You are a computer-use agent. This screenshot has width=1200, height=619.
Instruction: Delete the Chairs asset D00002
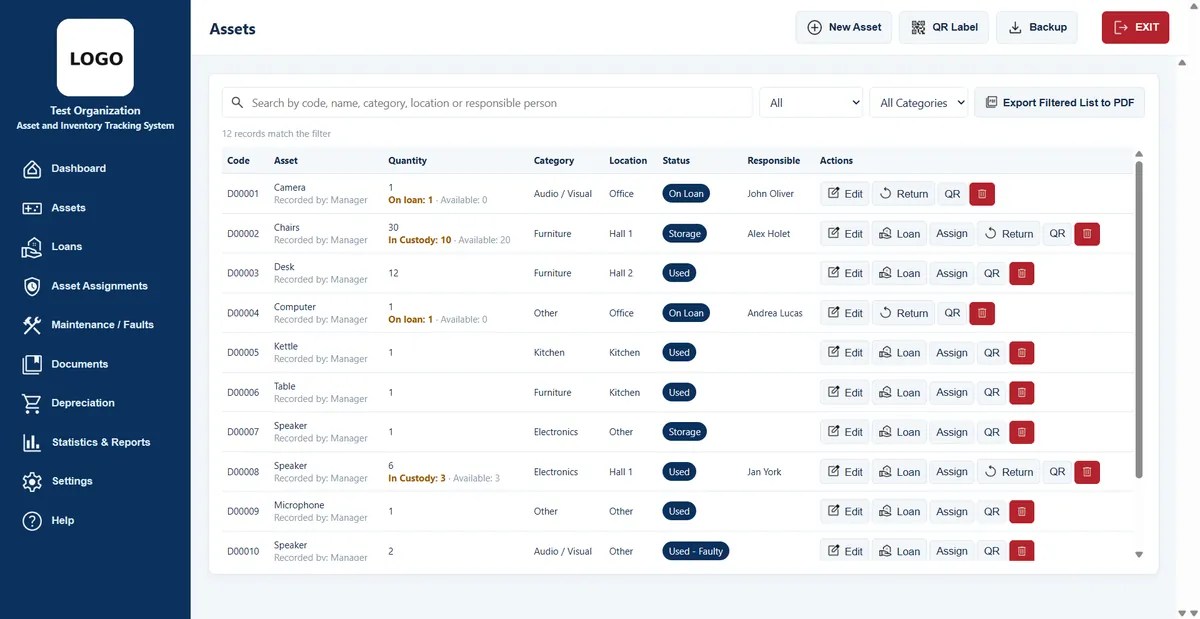coord(1087,234)
